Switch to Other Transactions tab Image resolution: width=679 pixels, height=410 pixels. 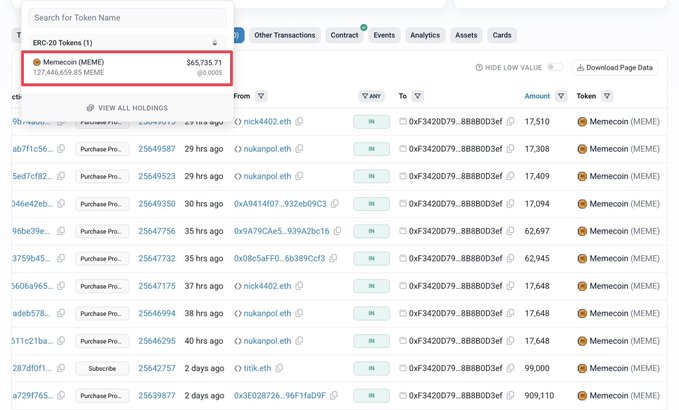tap(285, 35)
